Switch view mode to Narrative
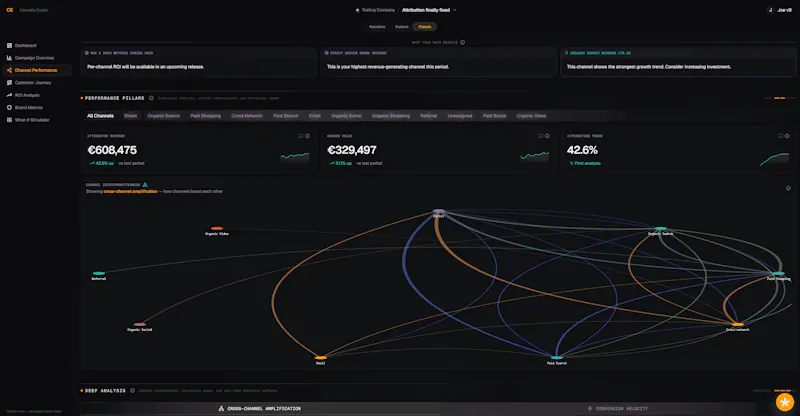Screen dimensions: 800x416 coord(377,27)
